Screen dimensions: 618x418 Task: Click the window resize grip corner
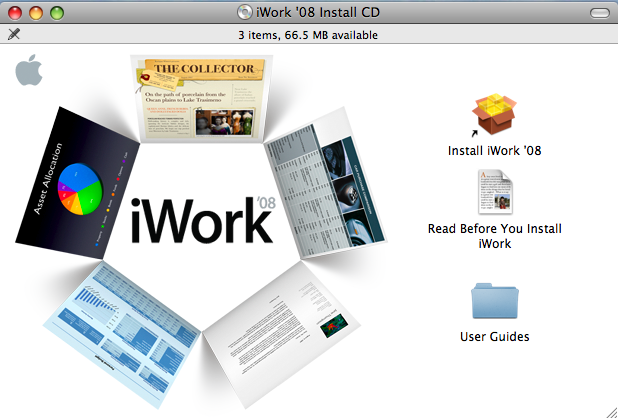pos(611,411)
